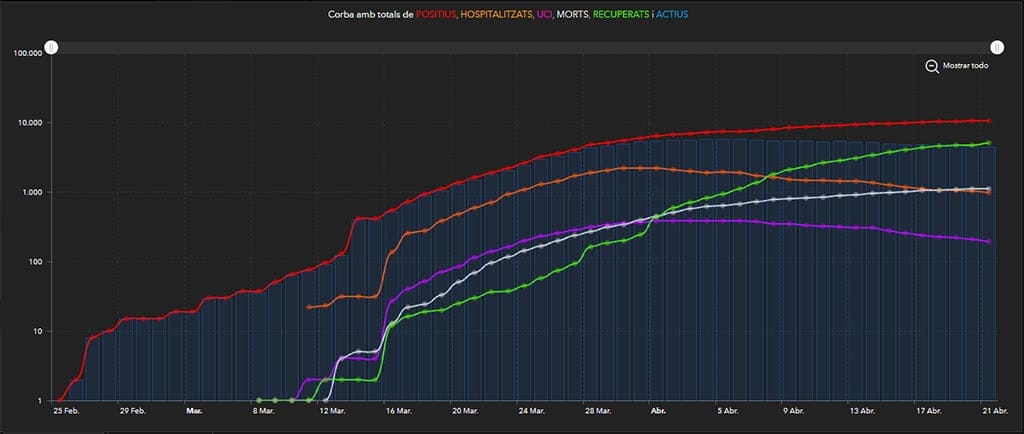Click the first green point at 8 Mar.
The width and height of the screenshot is (1024, 434).
click(259, 400)
